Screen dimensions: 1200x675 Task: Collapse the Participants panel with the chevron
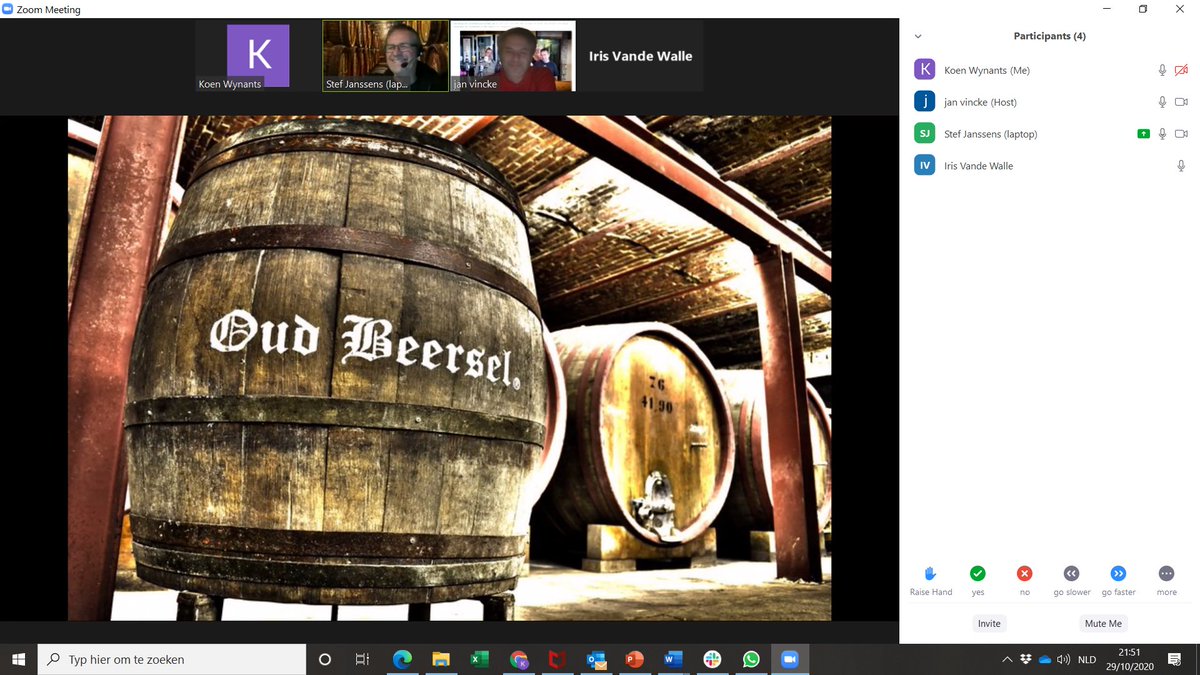coord(918,36)
